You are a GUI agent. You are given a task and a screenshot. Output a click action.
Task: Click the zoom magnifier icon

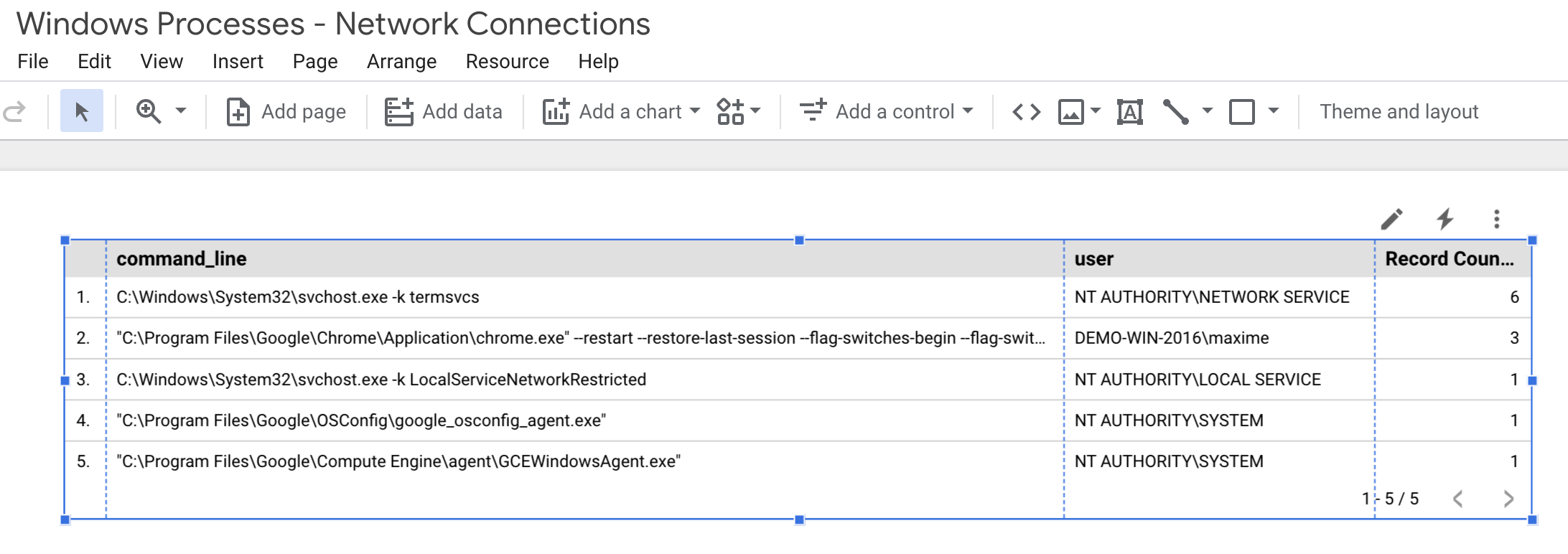149,111
